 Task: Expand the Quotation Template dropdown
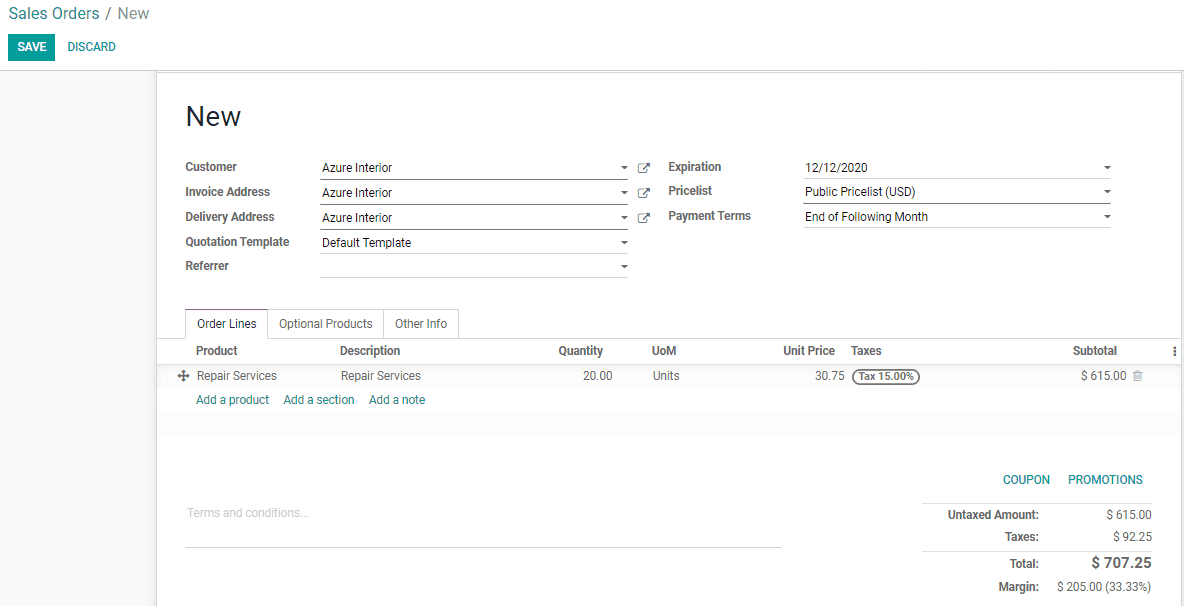point(624,242)
